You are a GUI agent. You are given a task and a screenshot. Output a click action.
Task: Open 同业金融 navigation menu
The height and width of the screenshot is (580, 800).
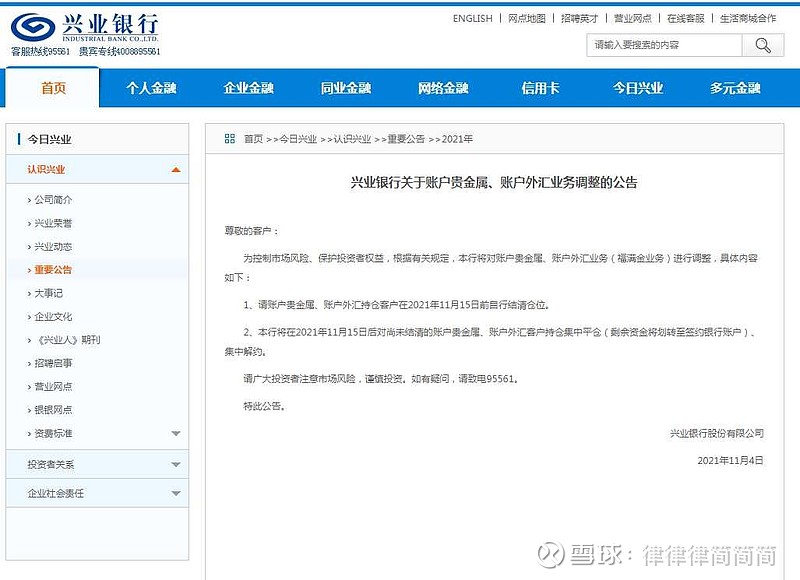coord(346,88)
